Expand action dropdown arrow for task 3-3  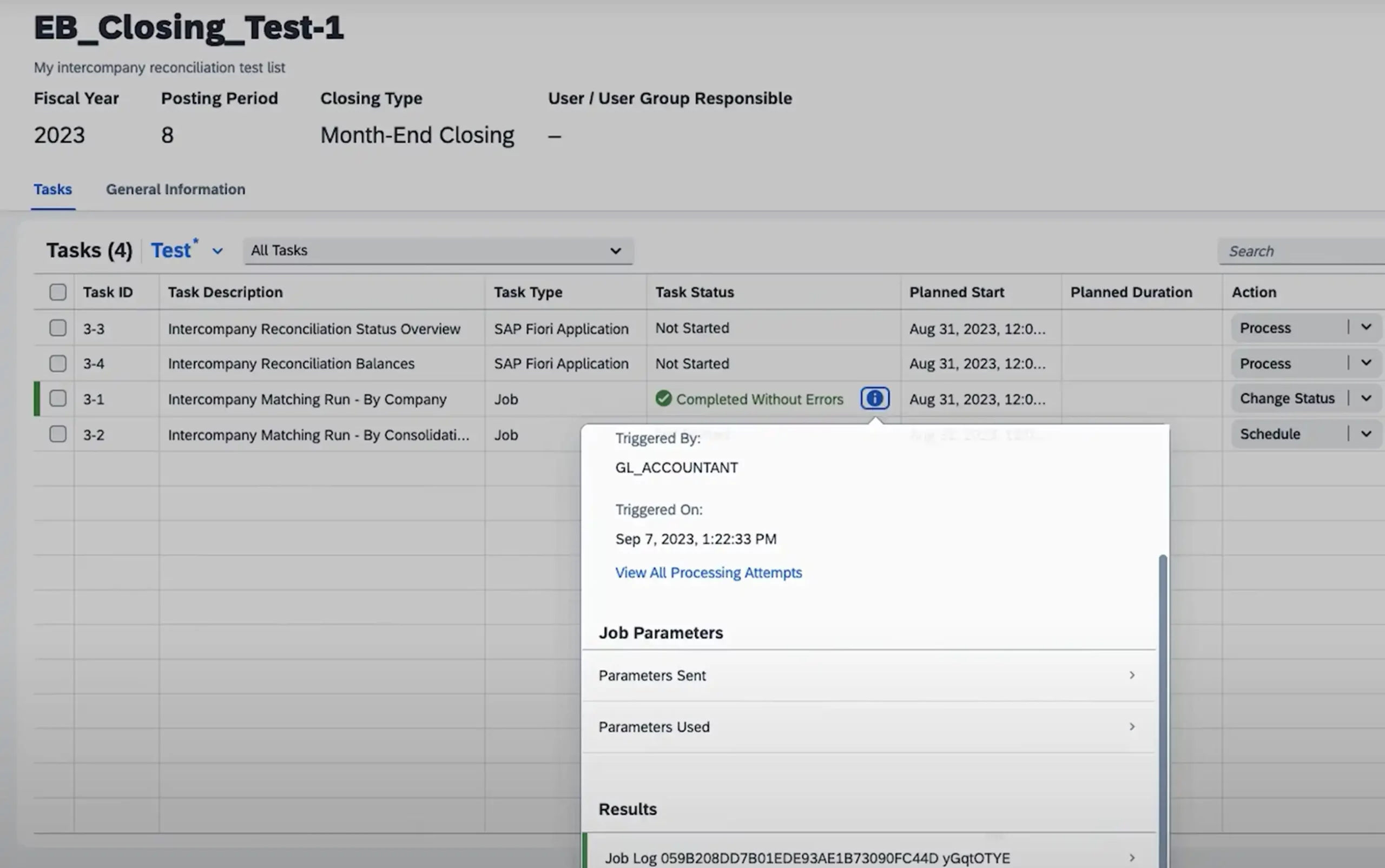coord(1366,327)
